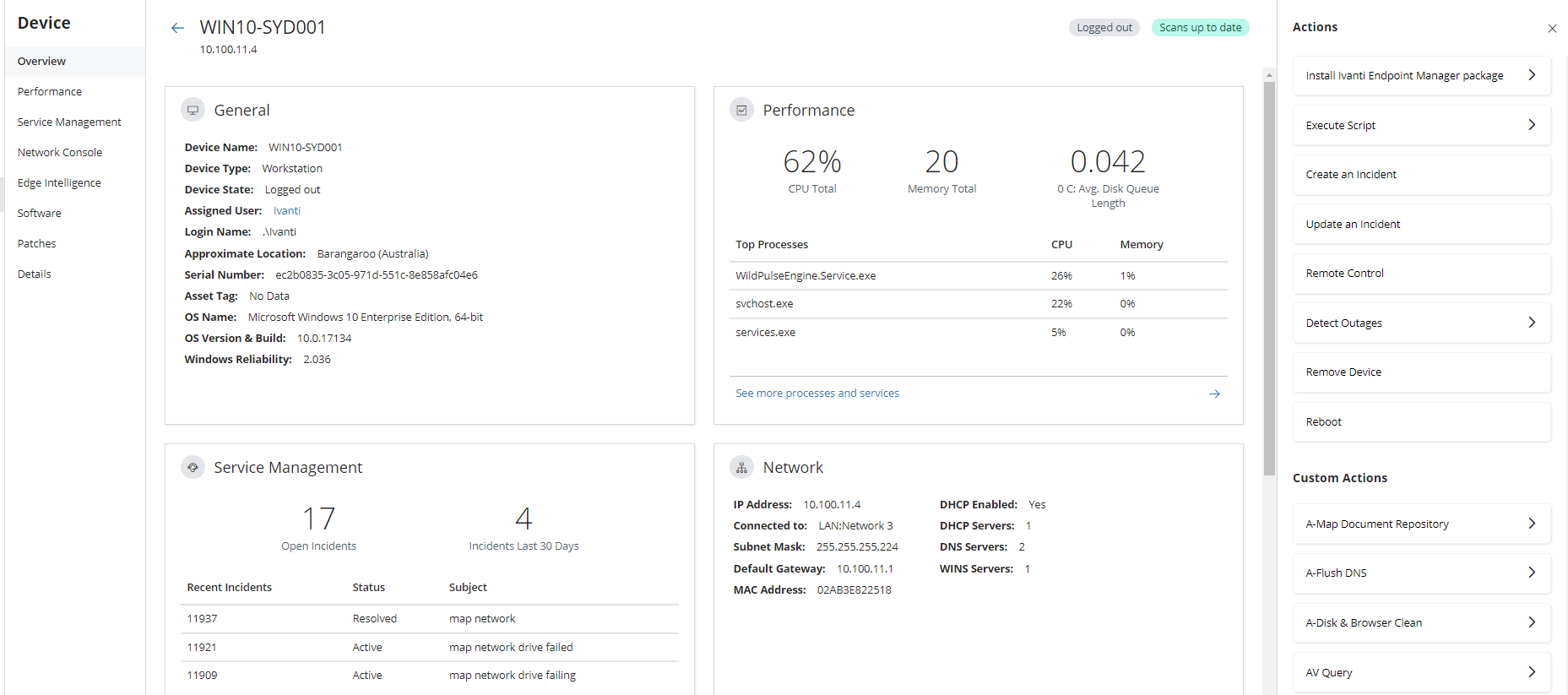Click the Barangaroo (Australia) location value
This screenshot has height=695, width=1568.
pyautogui.click(x=372, y=254)
